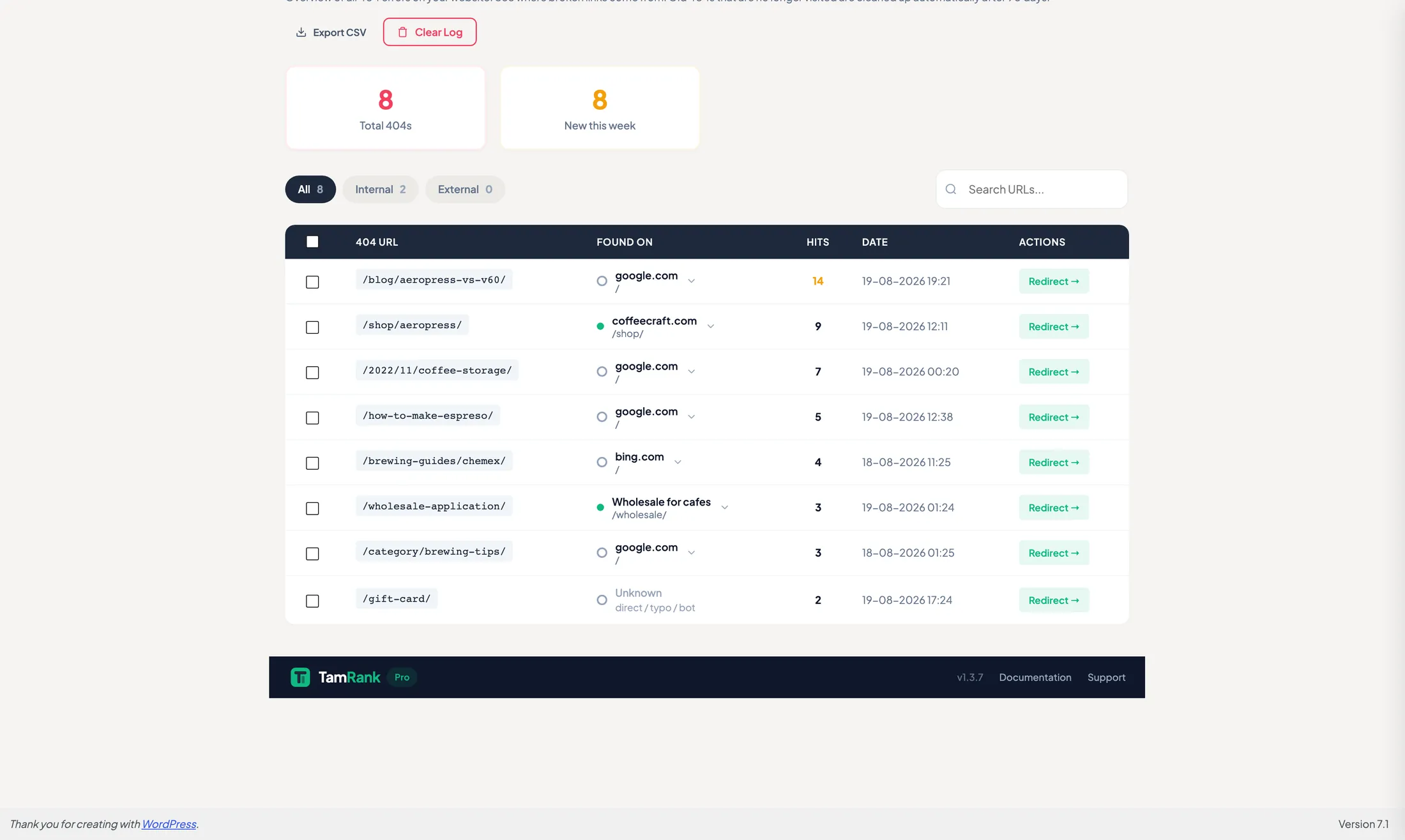1405x840 pixels.
Task: Select the /2022/11/coffee-storage/ row checkbox
Action: click(x=312, y=373)
